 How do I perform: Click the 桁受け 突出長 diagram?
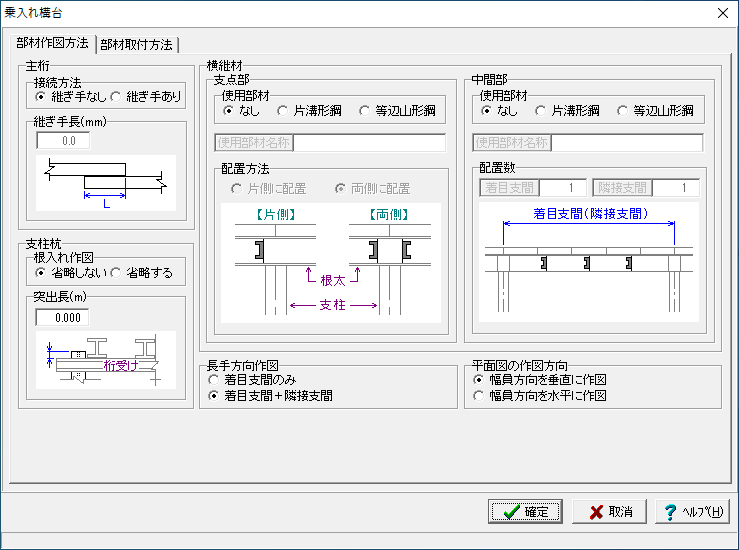click(106, 360)
